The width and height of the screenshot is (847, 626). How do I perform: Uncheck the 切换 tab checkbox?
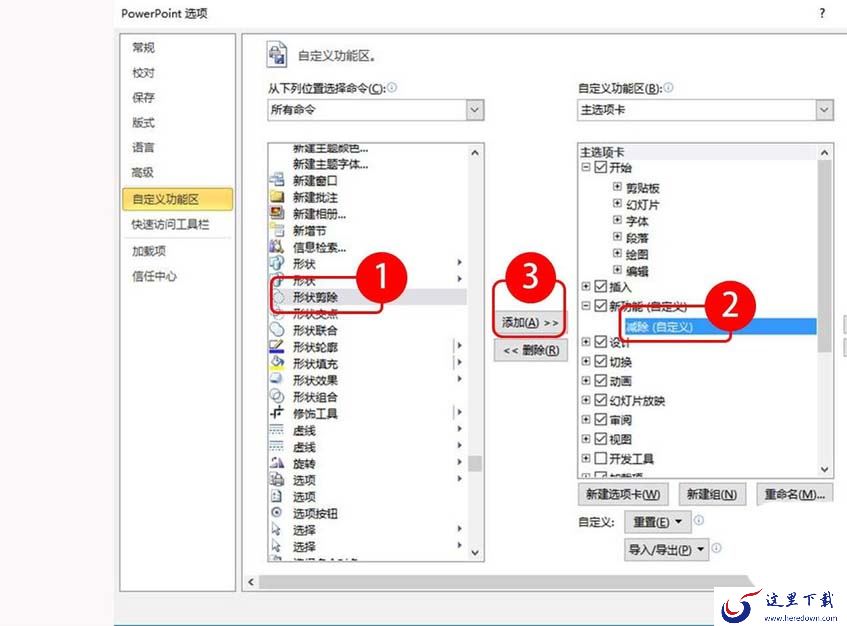[x=600, y=361]
